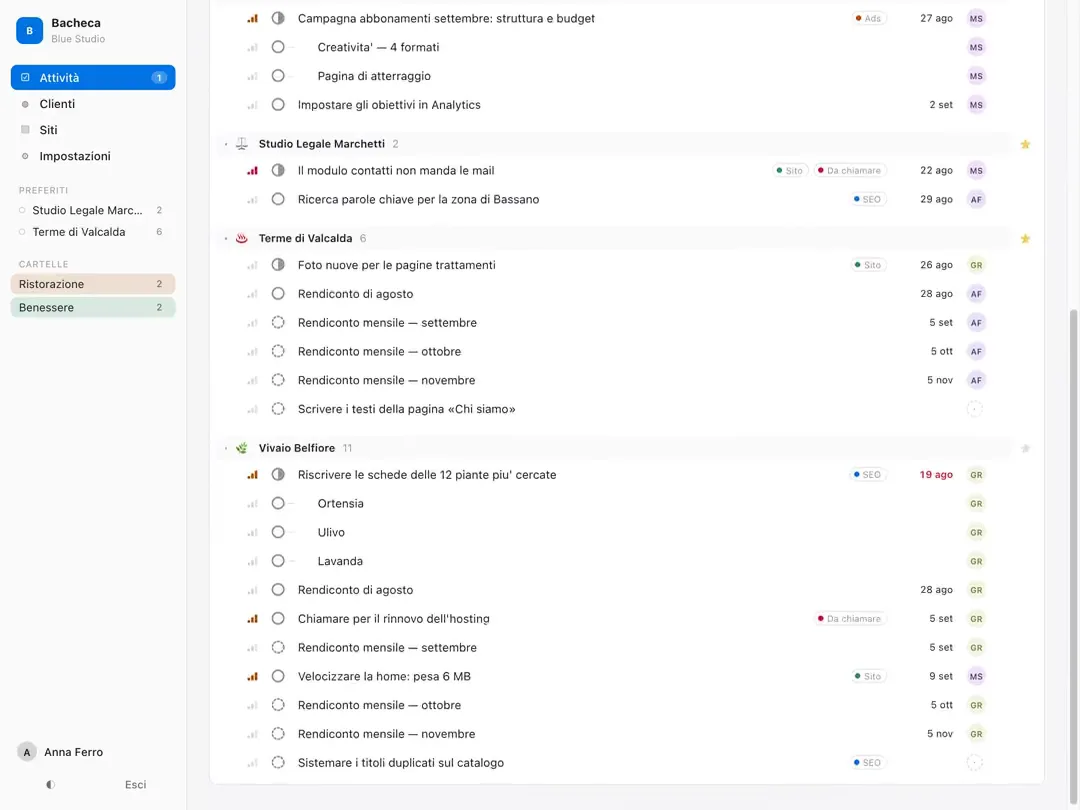Click the blue Bacheca 'B' logo
Screen dimensions: 1080x810
30,30
